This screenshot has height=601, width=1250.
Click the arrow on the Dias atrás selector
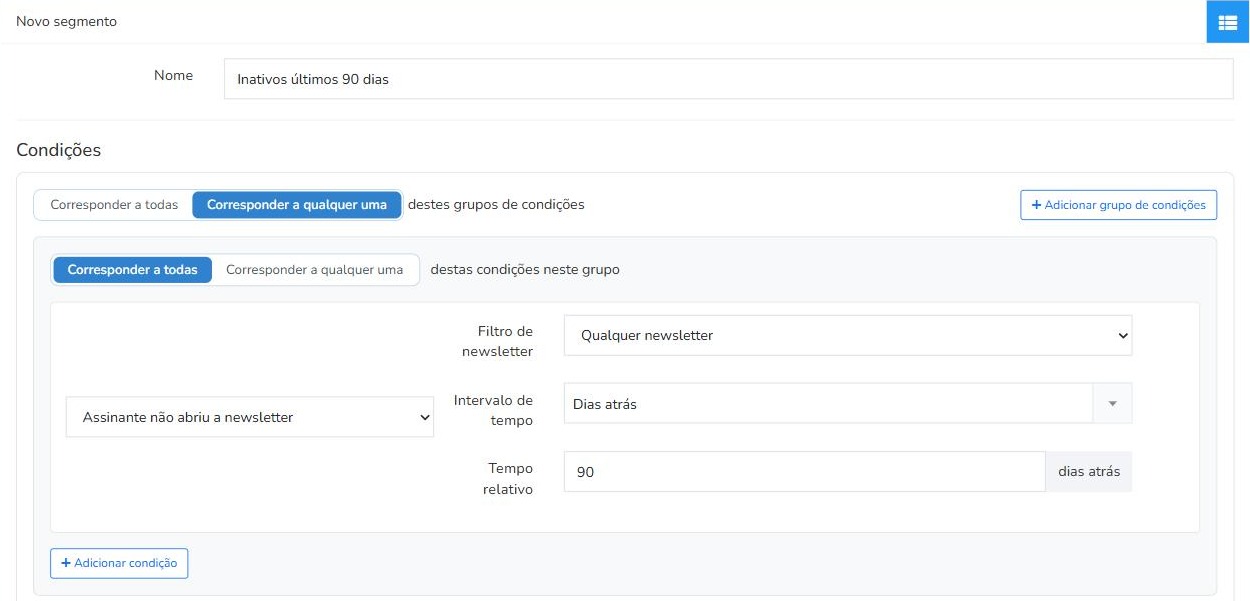point(1112,404)
